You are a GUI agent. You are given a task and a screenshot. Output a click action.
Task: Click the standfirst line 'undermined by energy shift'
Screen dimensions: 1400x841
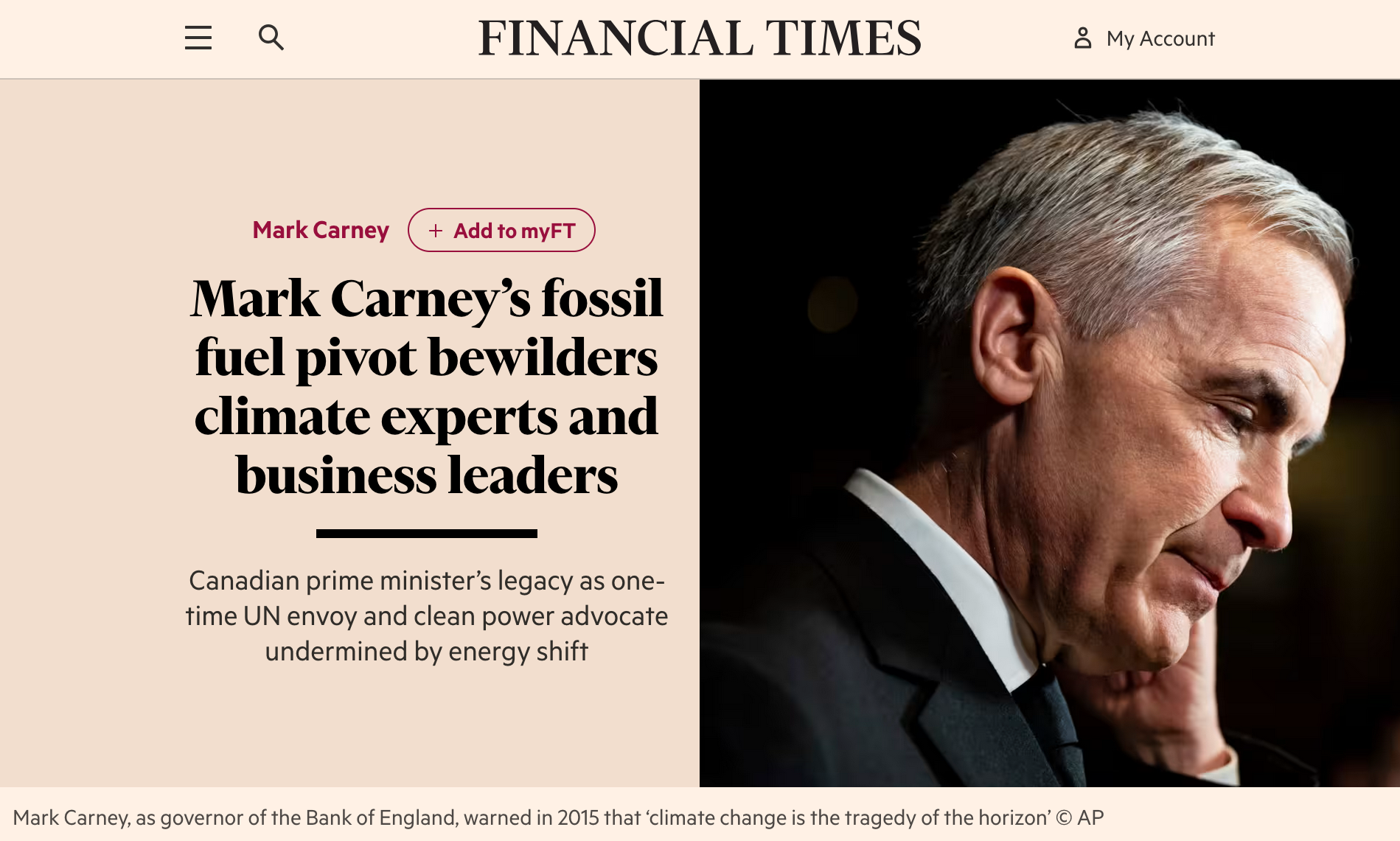[x=427, y=652]
